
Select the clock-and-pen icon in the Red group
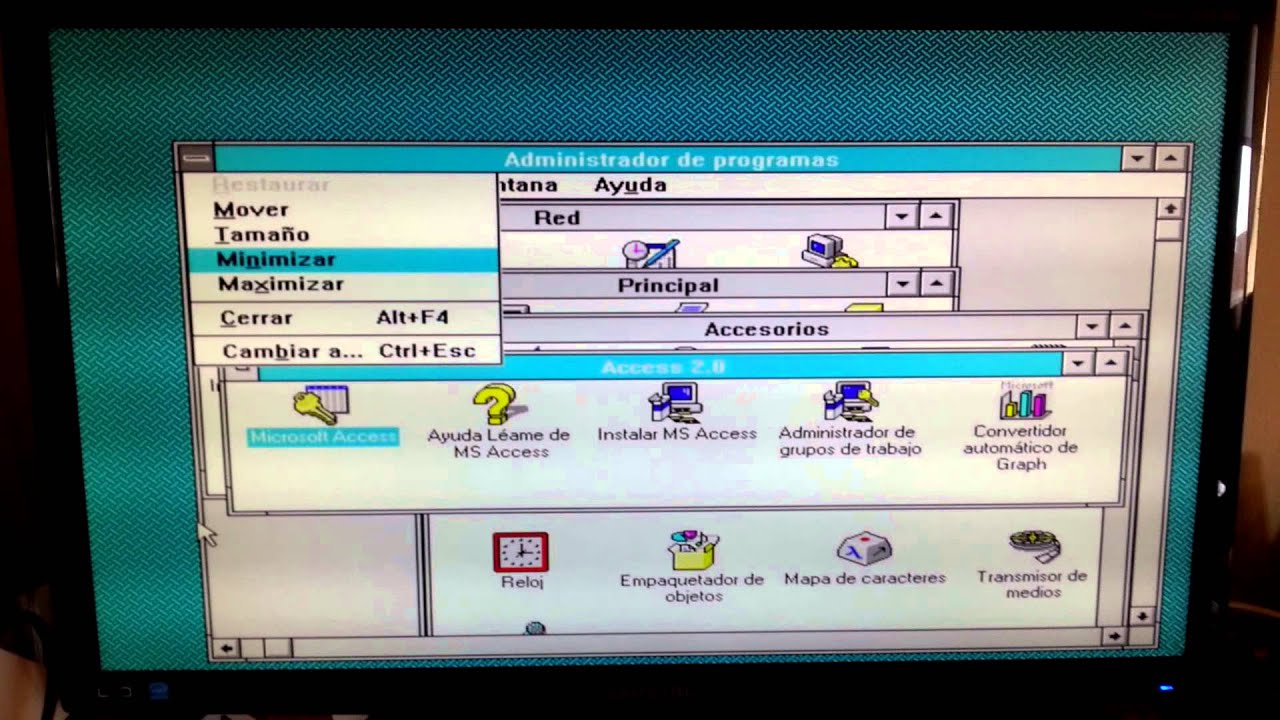coord(651,253)
